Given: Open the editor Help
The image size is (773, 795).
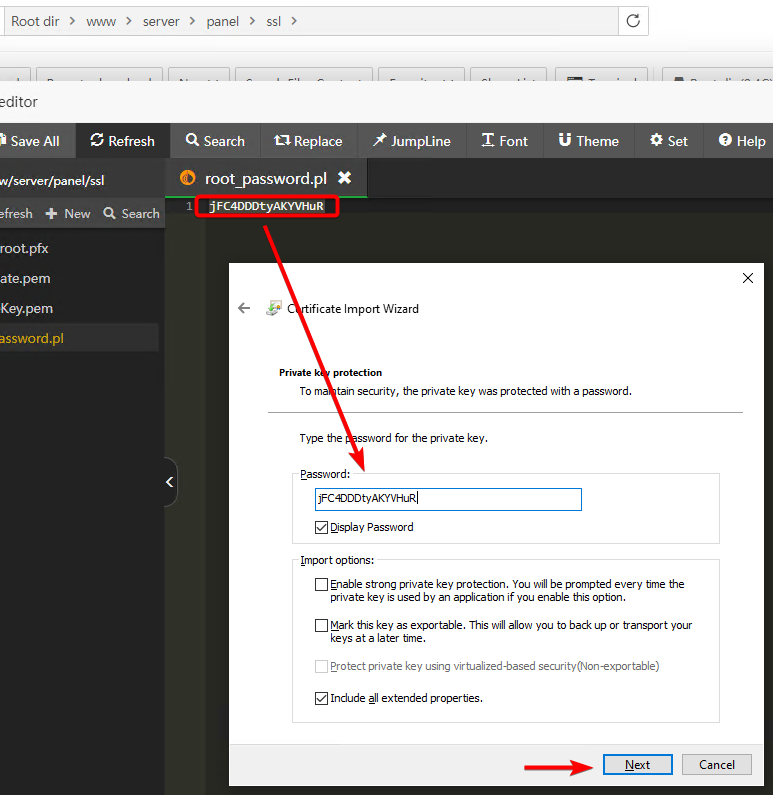Looking at the screenshot, I should (741, 141).
